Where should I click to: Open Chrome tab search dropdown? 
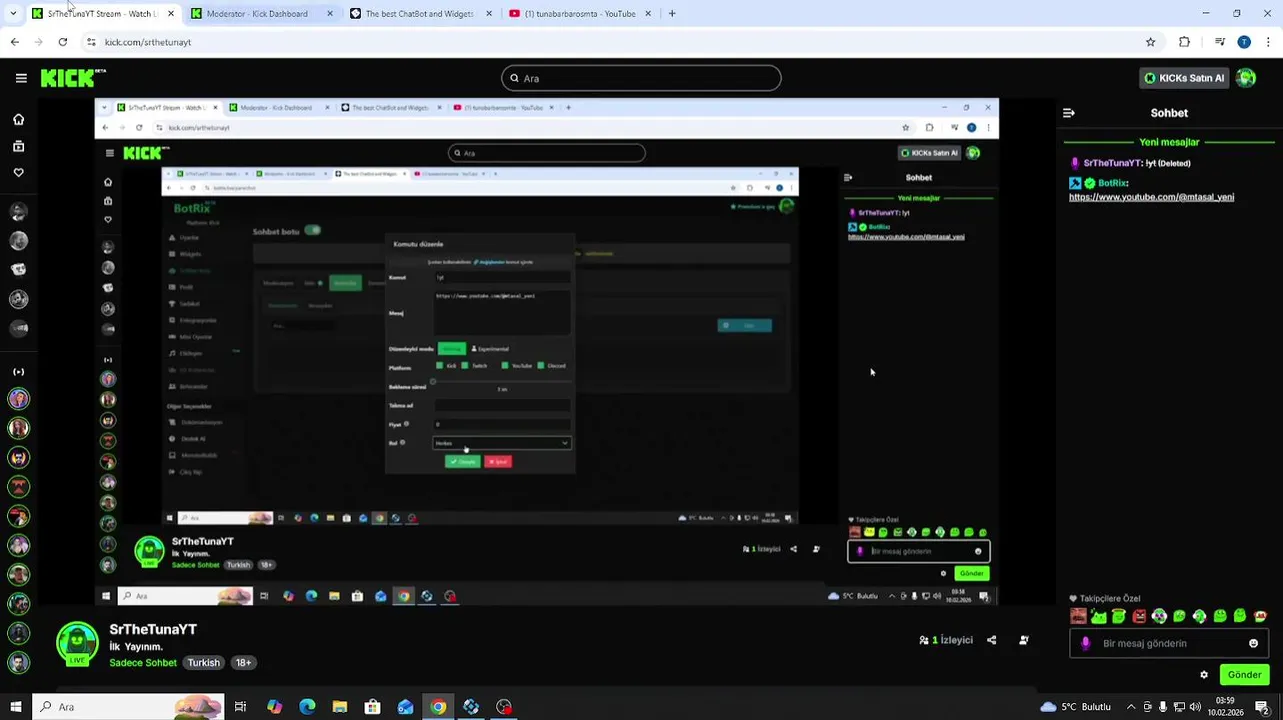tap(13, 14)
